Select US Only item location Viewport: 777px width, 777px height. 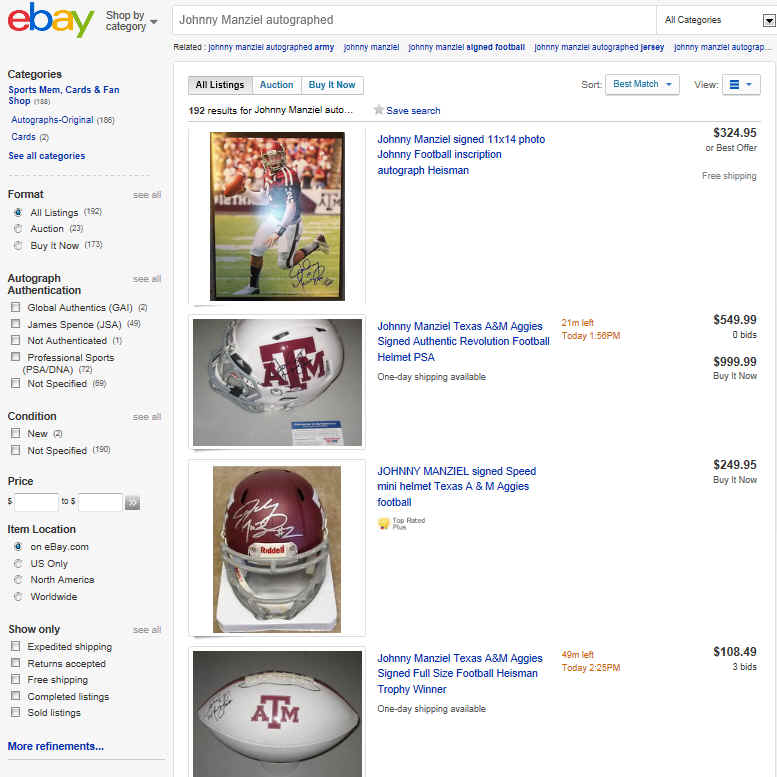point(18,563)
